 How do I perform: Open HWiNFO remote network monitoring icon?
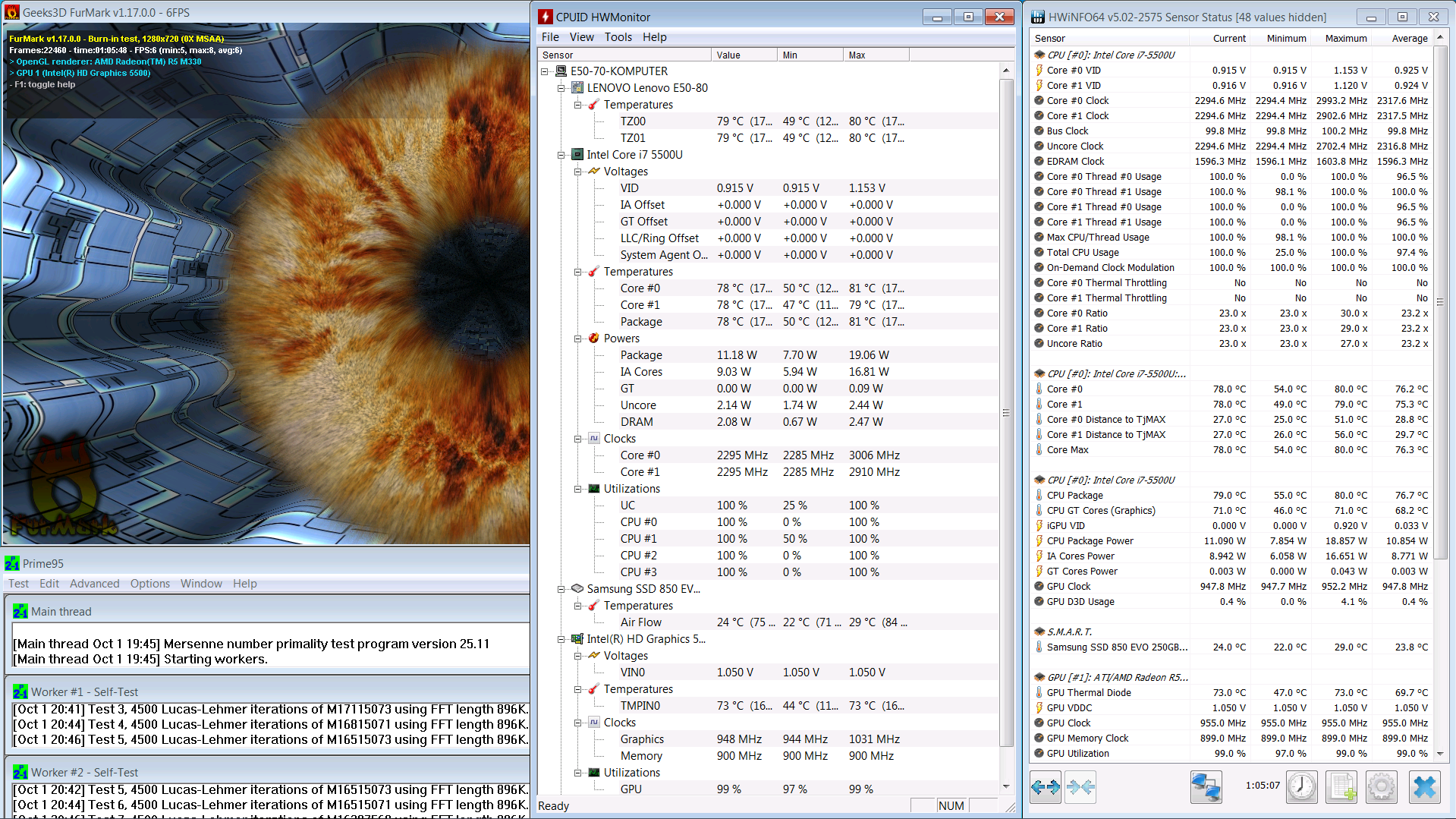(1206, 787)
